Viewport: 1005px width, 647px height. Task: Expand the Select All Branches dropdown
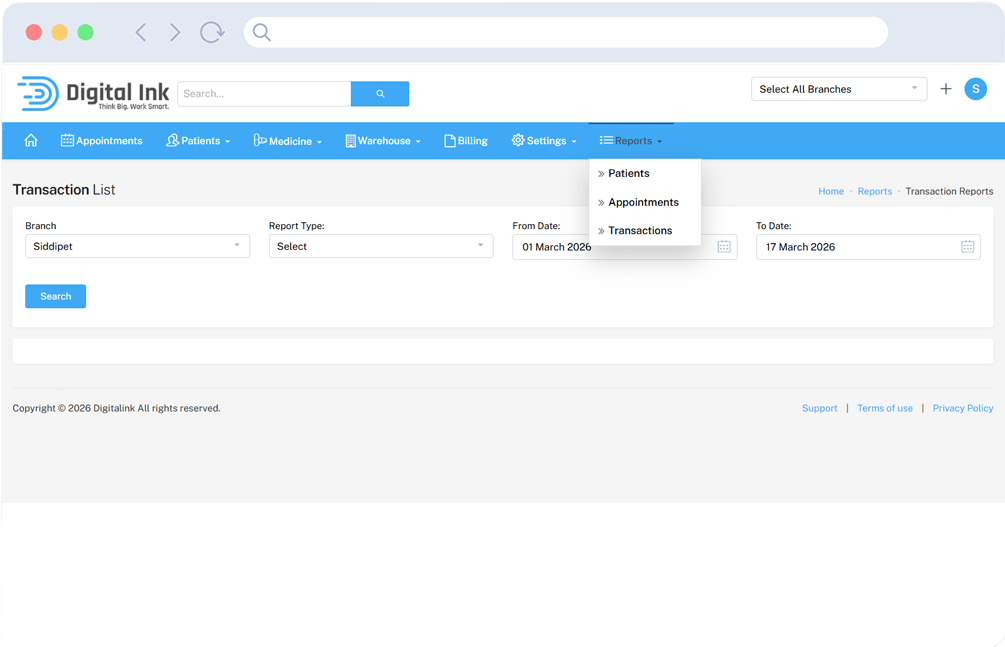point(839,89)
